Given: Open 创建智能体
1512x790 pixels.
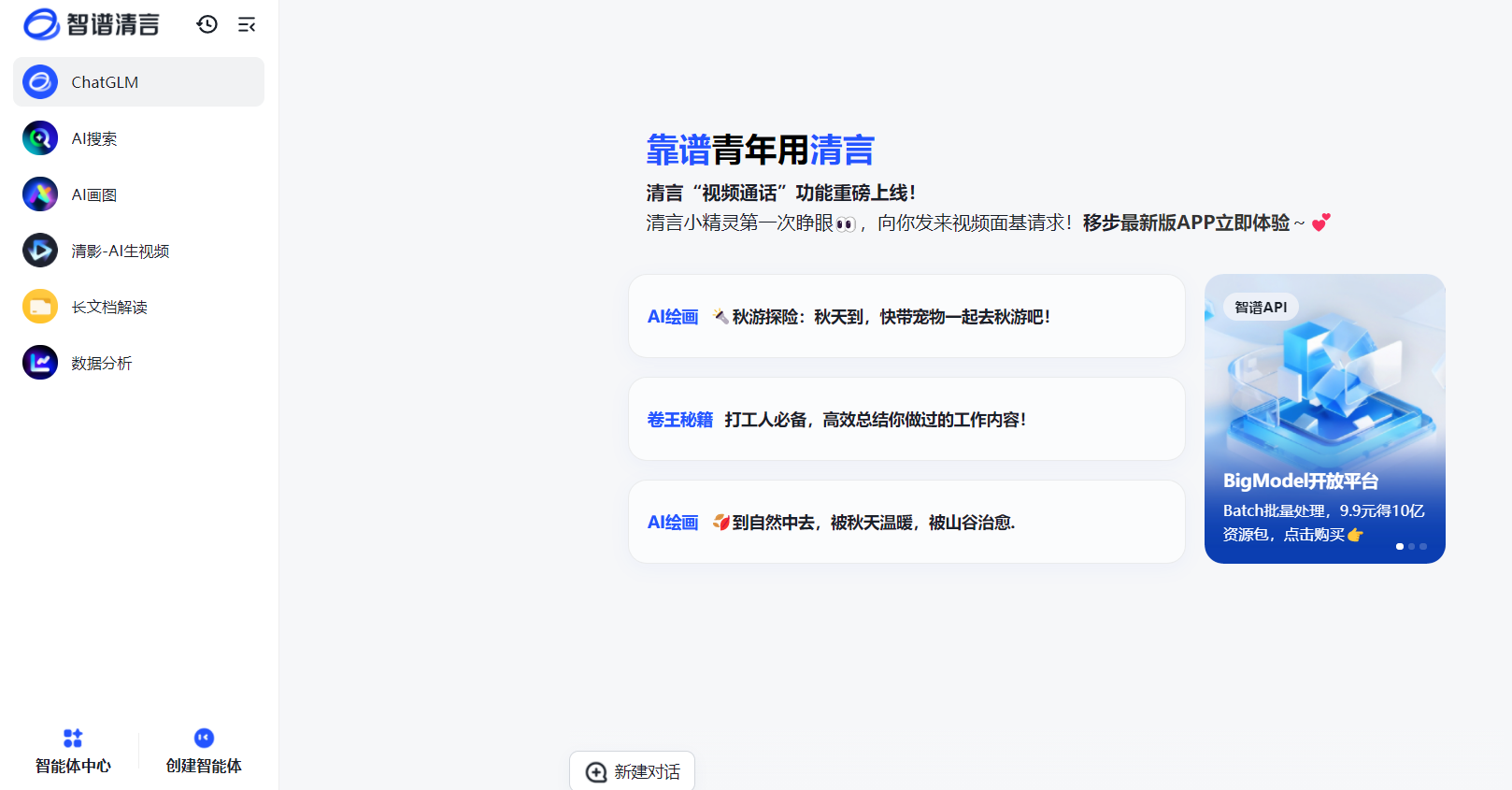Looking at the screenshot, I should [x=204, y=752].
